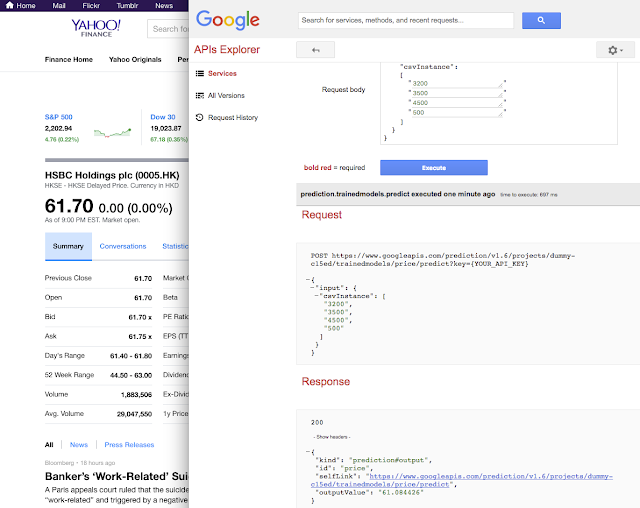Image resolution: width=640 pixels, height=508 pixels.
Task: Open the Services list in sidebar
Action: 216,73
